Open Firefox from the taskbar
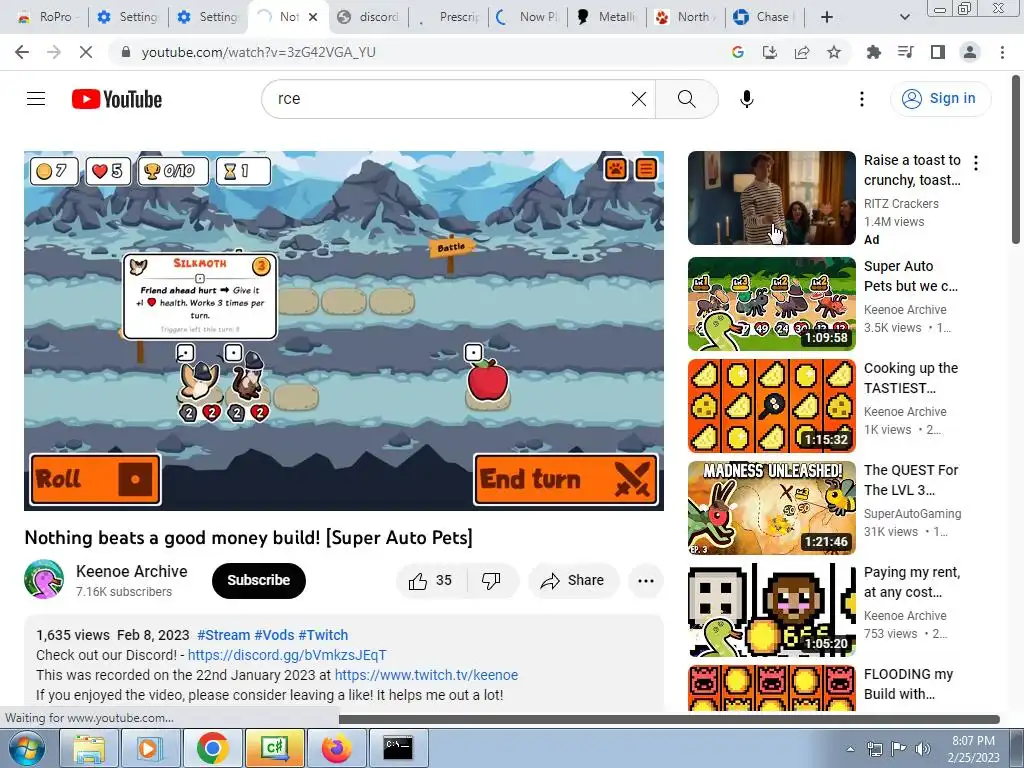The image size is (1024, 768). [x=336, y=748]
